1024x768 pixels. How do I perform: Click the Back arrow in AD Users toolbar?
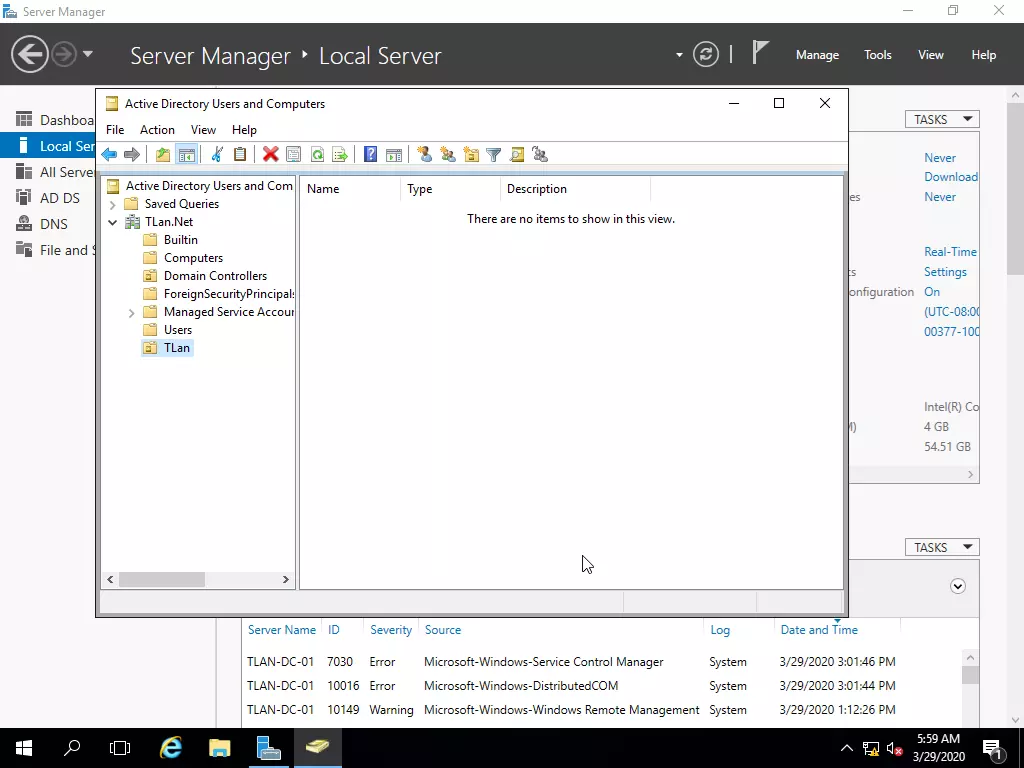(109, 155)
